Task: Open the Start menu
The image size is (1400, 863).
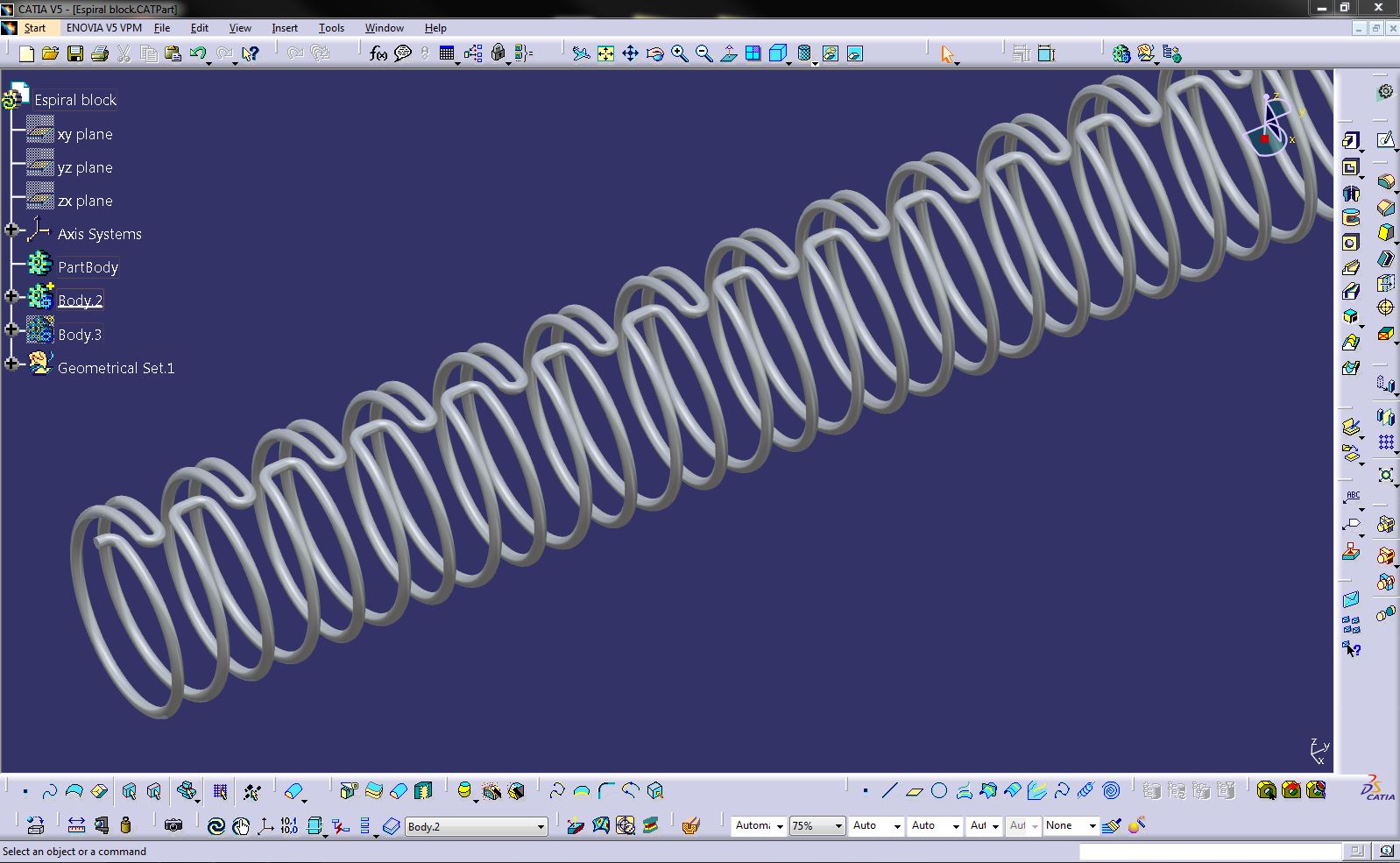Action: click(35, 28)
